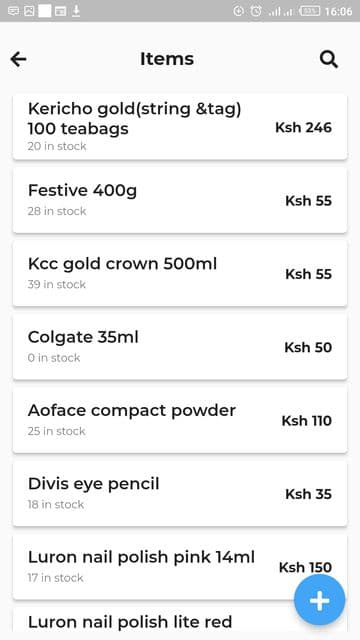360x640 pixels.
Task: Tap the image notification icon
Action: pyautogui.click(x=29, y=11)
